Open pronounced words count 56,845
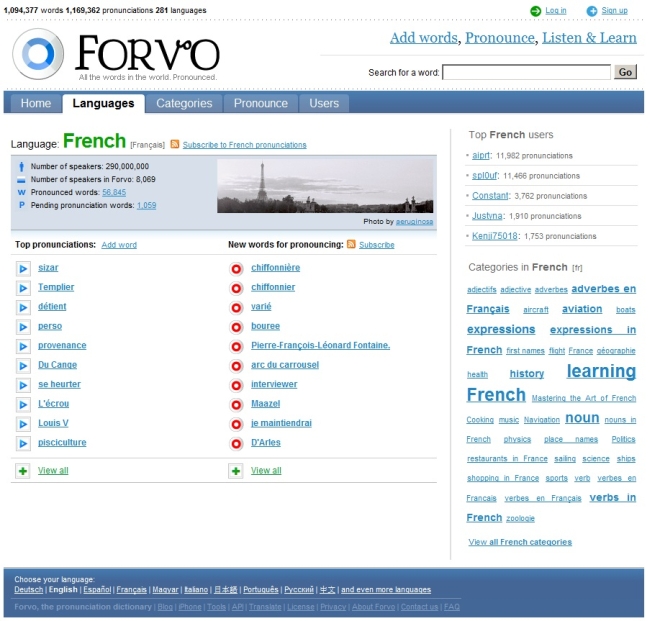Screen dimensions: 650x621 point(114,192)
